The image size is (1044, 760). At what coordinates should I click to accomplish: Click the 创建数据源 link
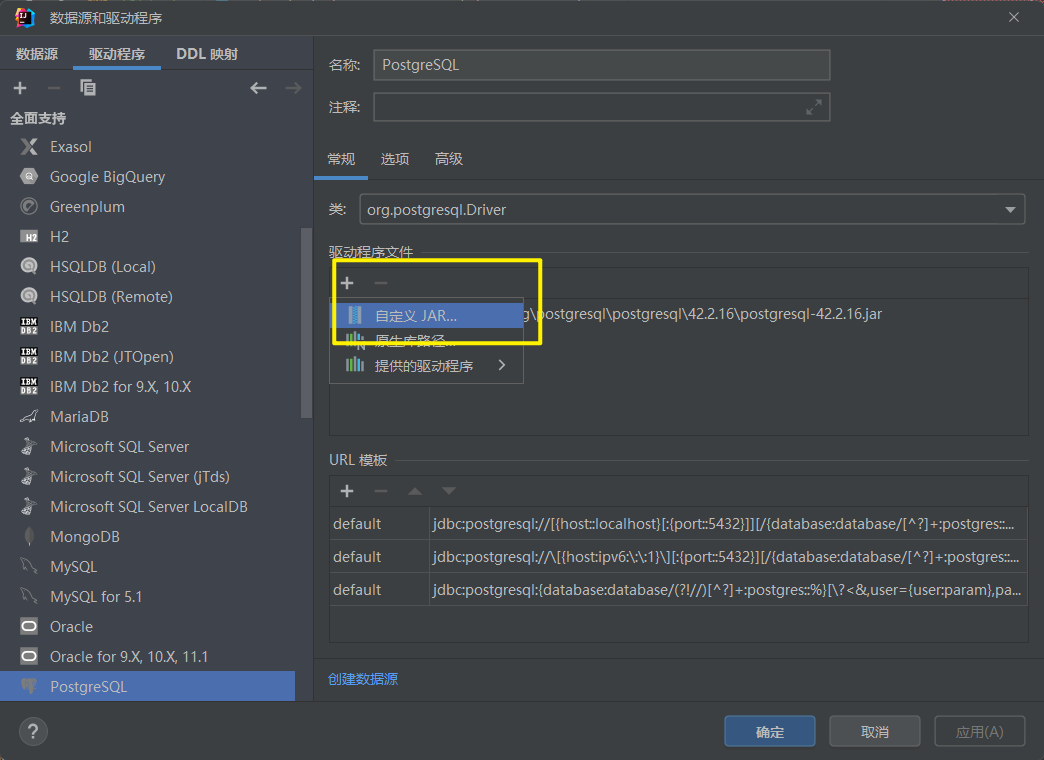pos(363,679)
